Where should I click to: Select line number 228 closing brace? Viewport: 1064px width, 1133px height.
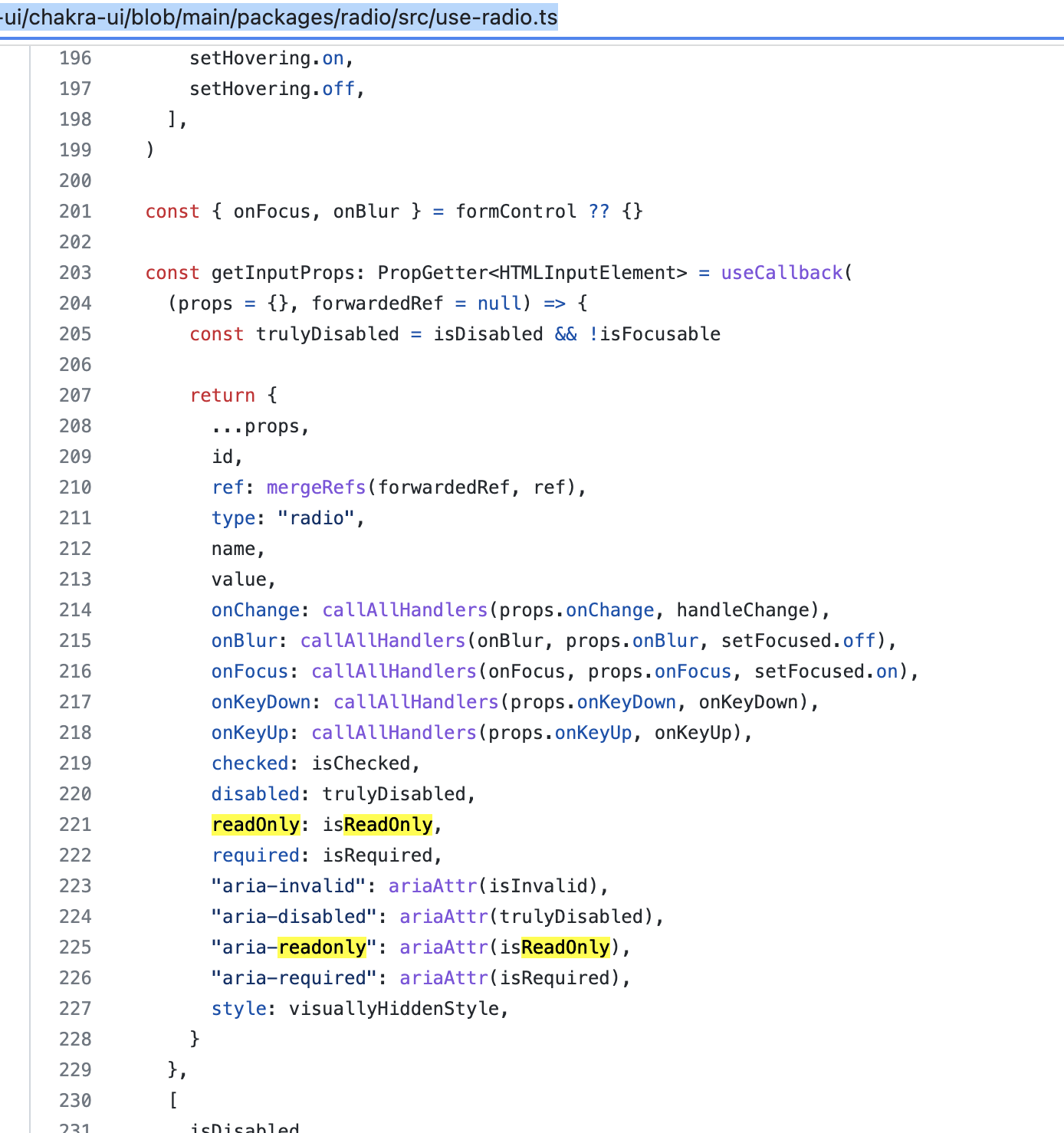75,1039
